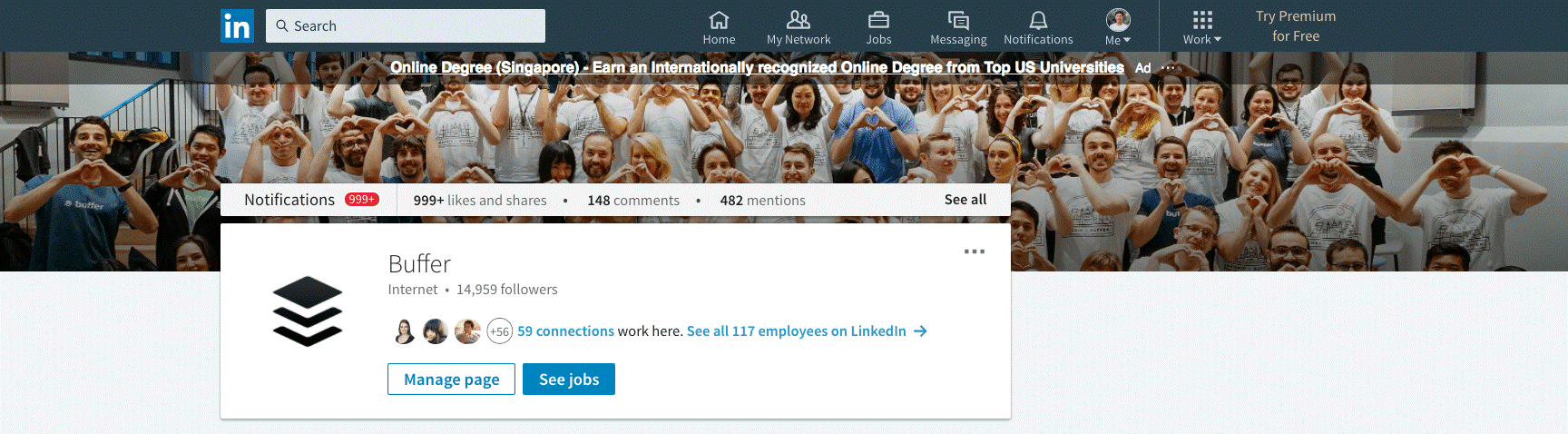Click the LinkedIn logo icon

(x=237, y=25)
